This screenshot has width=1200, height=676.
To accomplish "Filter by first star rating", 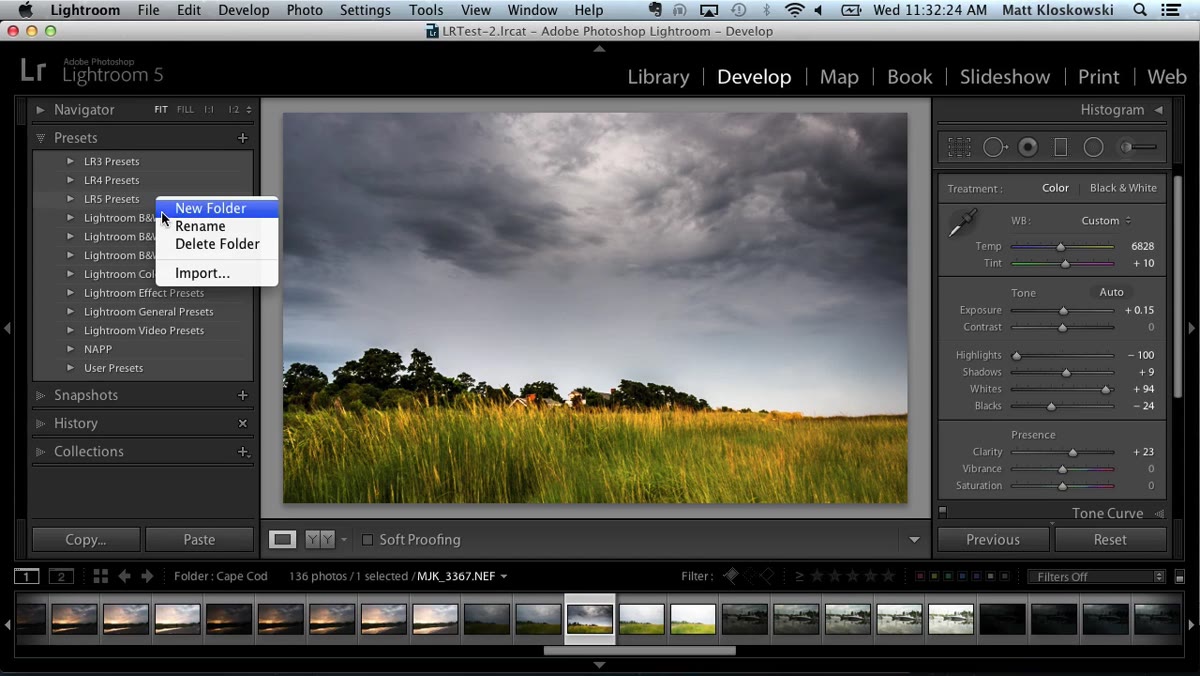I will [817, 576].
